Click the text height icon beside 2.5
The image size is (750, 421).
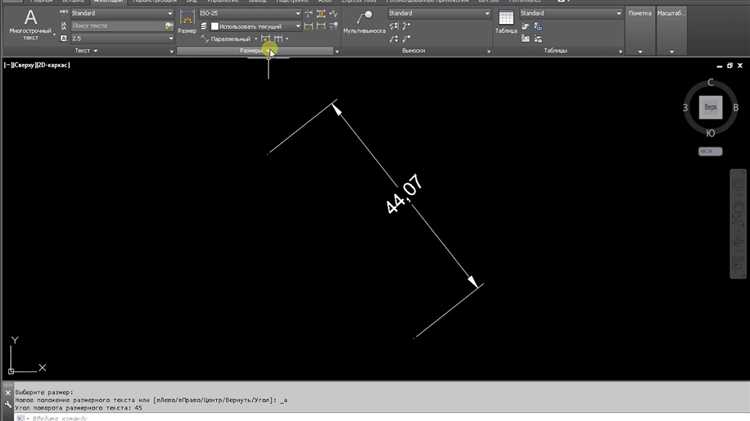pyautogui.click(x=64, y=38)
